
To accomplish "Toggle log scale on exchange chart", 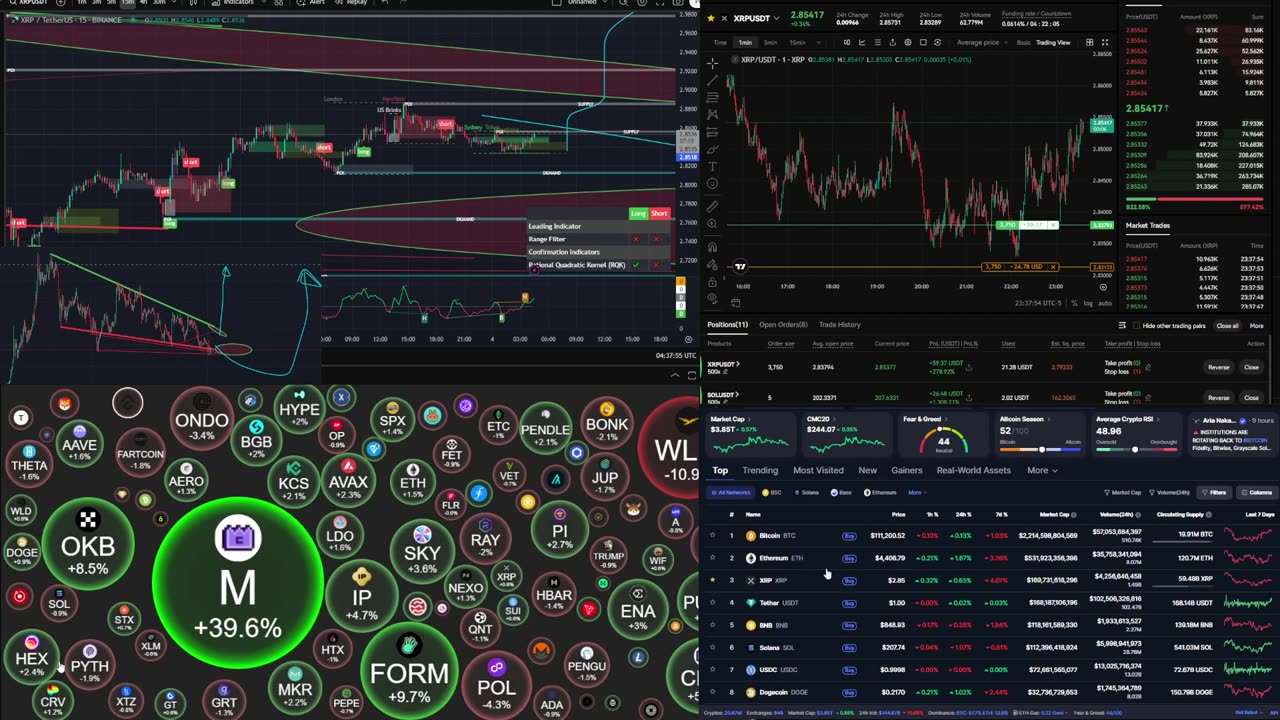I will tap(1087, 302).
